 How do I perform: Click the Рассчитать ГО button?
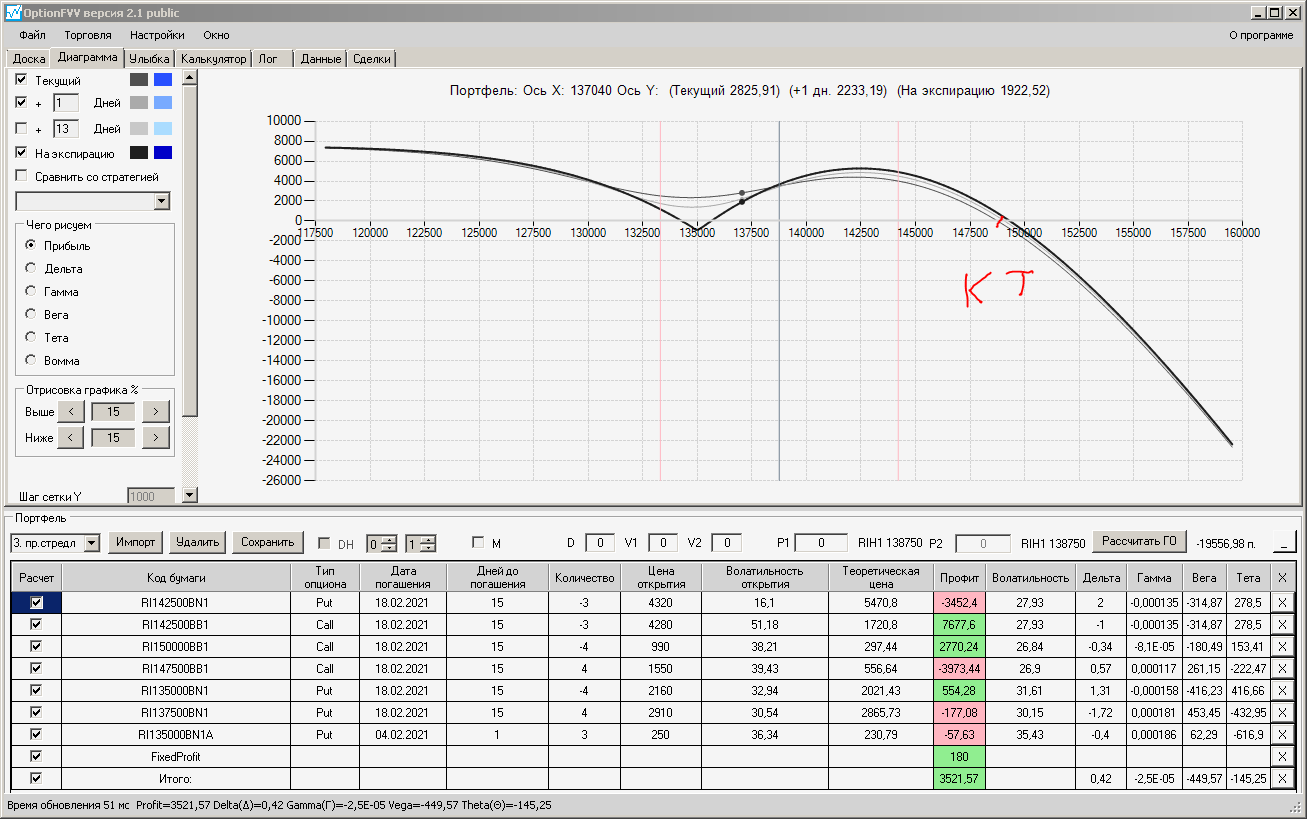[1139, 542]
